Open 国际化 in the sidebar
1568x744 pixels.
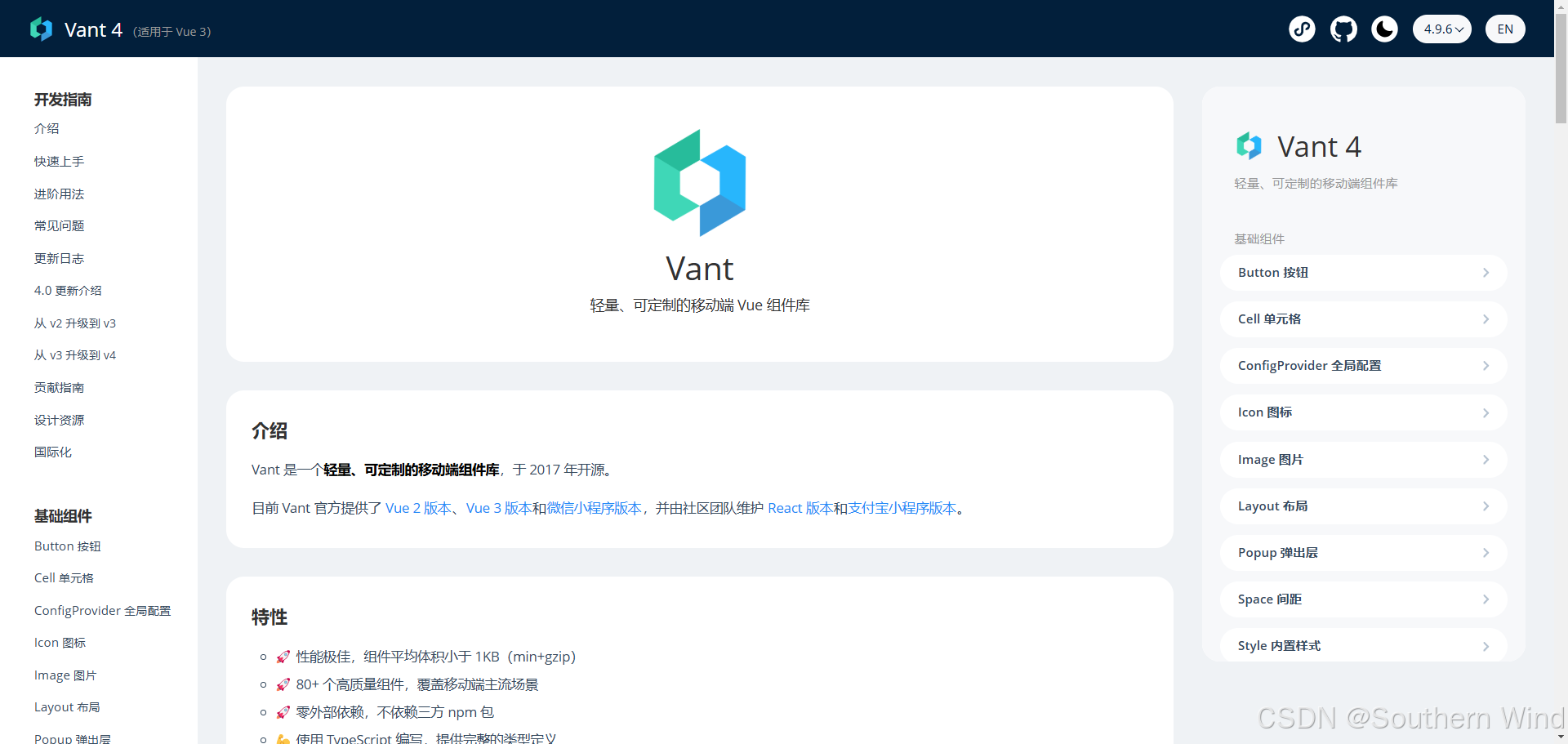[53, 452]
